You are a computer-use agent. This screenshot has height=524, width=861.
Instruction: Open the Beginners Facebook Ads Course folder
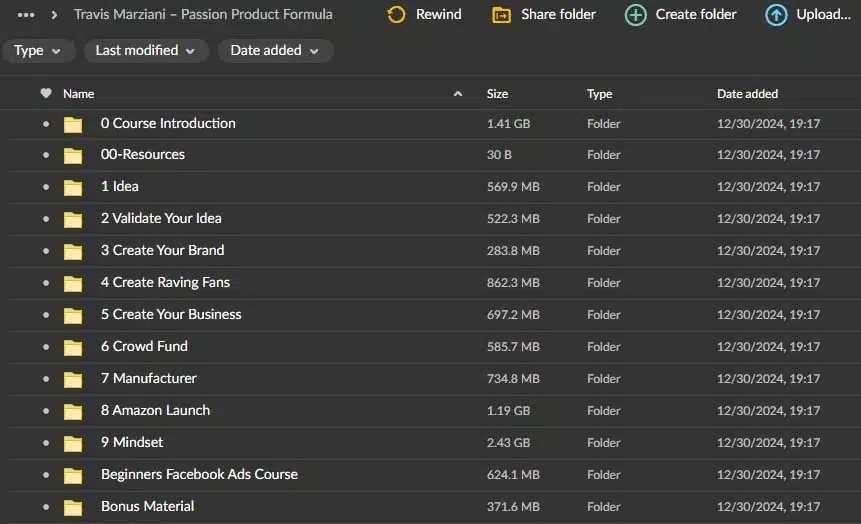click(199, 475)
